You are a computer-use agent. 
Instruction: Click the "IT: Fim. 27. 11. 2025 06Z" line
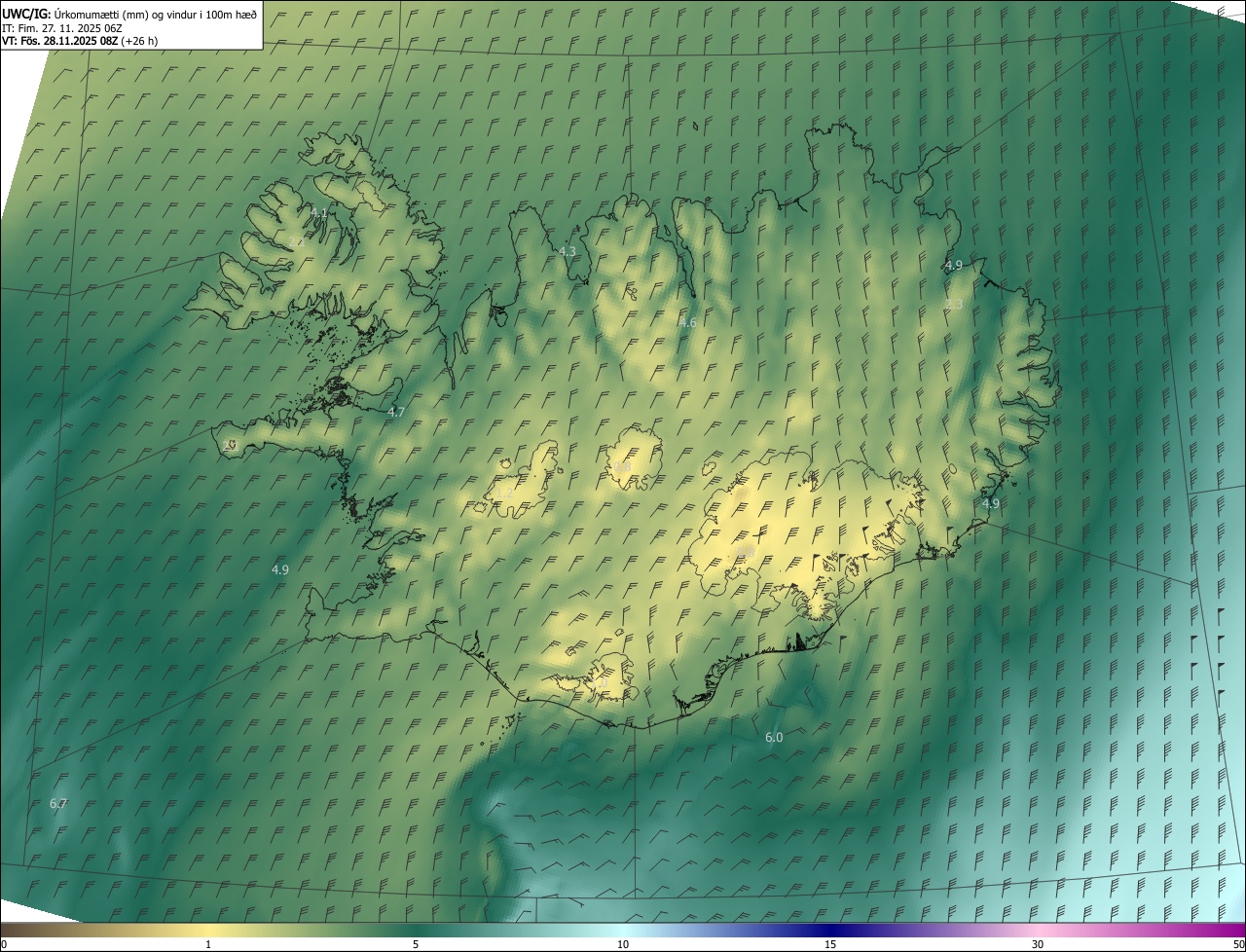pos(62,27)
